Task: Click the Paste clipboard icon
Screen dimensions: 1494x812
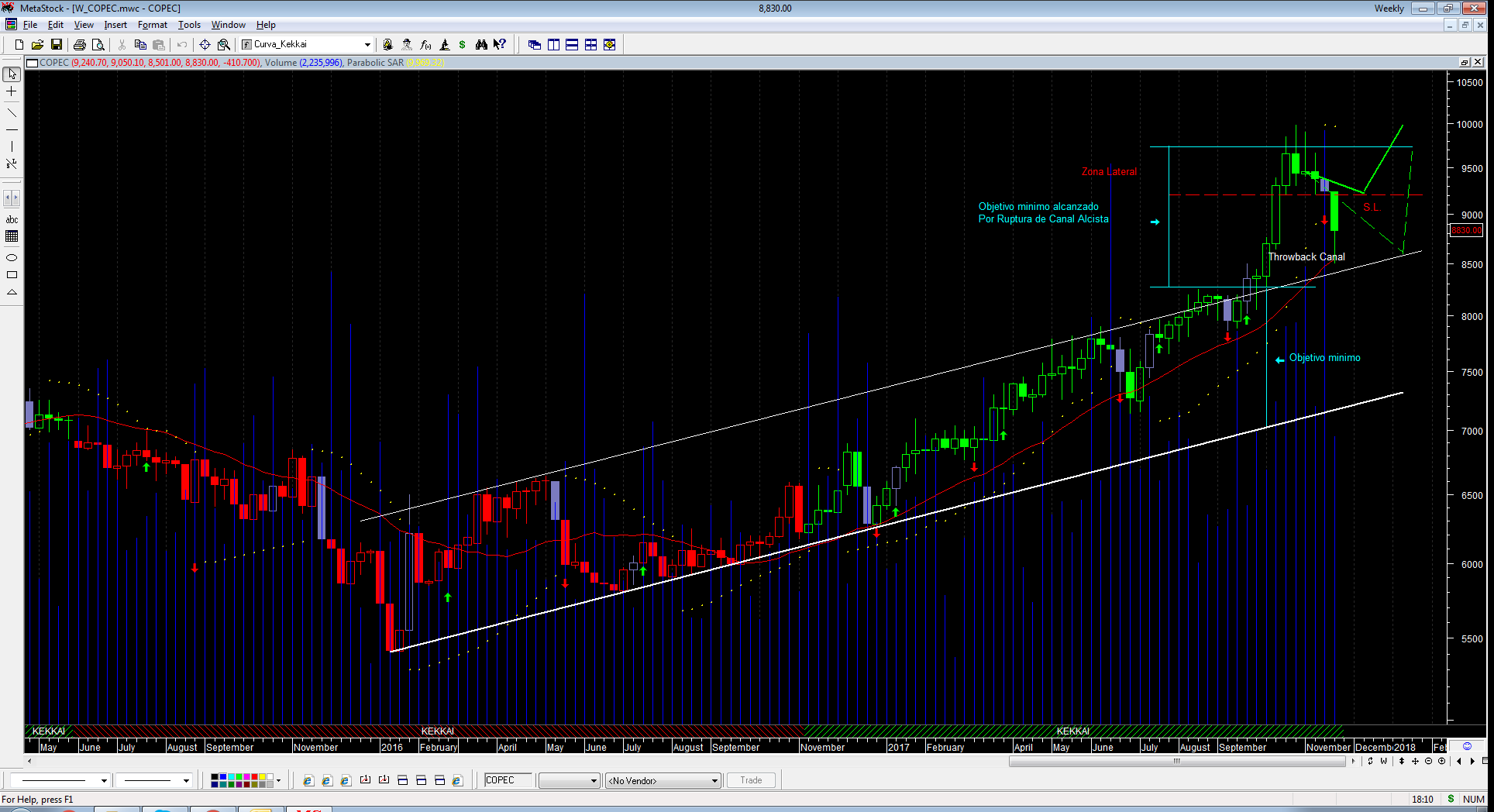Action: coord(159,45)
